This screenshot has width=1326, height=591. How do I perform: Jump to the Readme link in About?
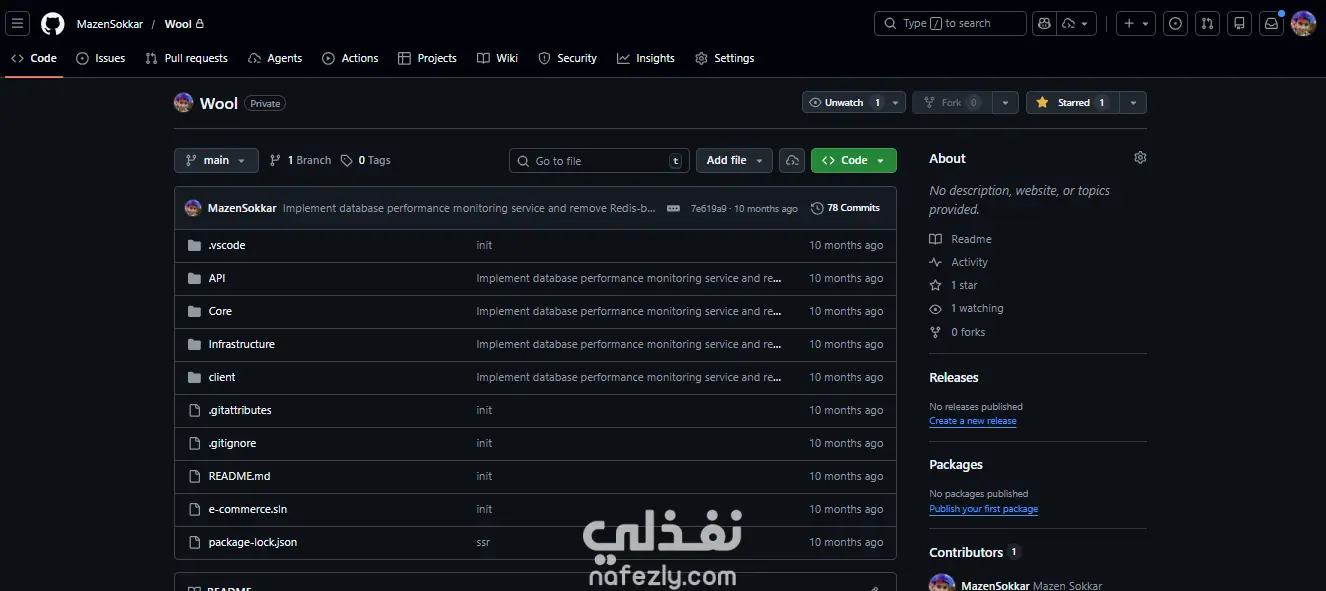pyautogui.click(x=961, y=239)
